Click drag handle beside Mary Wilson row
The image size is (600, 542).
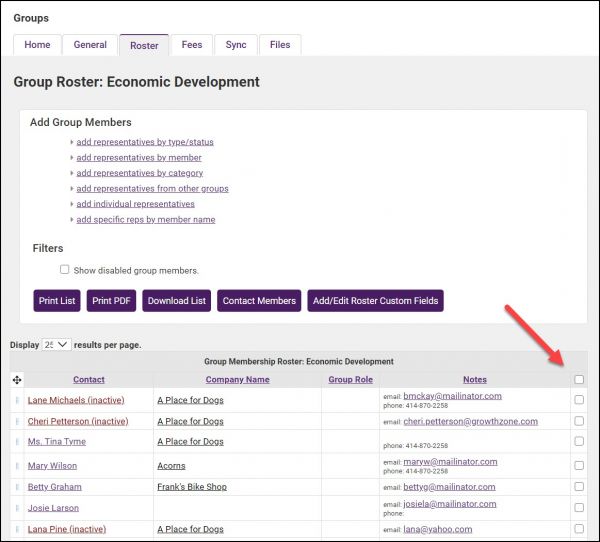pyautogui.click(x=17, y=466)
